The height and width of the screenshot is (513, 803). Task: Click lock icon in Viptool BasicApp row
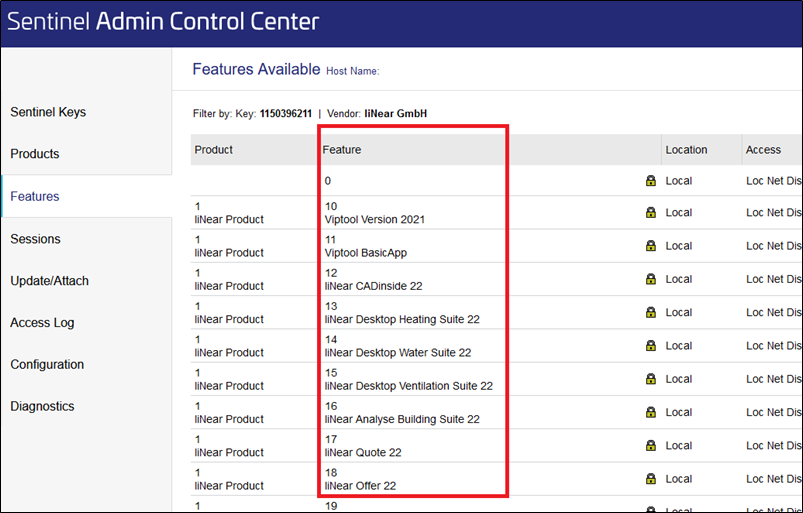(x=650, y=245)
